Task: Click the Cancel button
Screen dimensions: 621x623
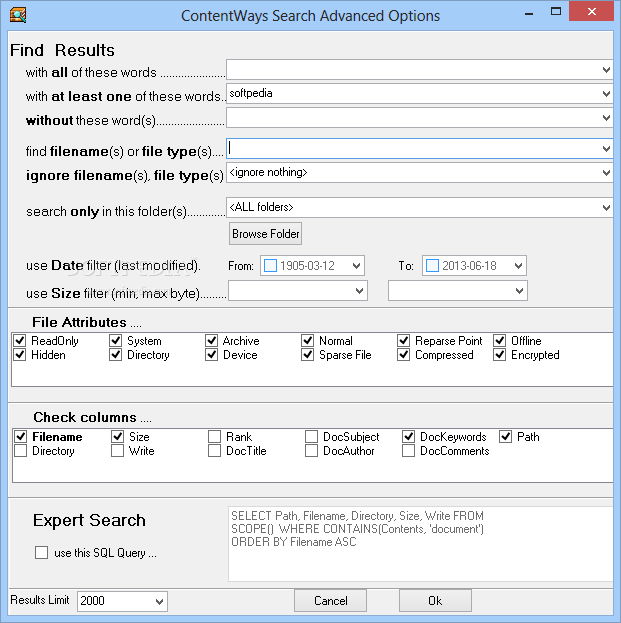Action: (331, 600)
